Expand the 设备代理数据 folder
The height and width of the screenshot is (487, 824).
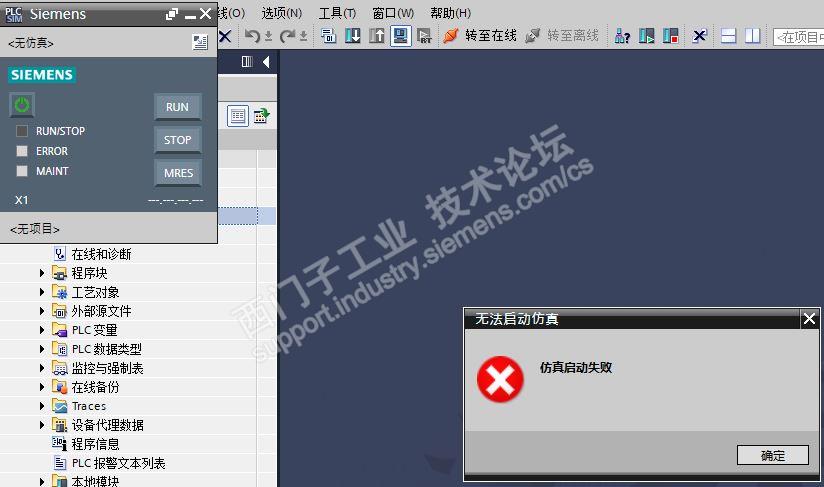42,424
